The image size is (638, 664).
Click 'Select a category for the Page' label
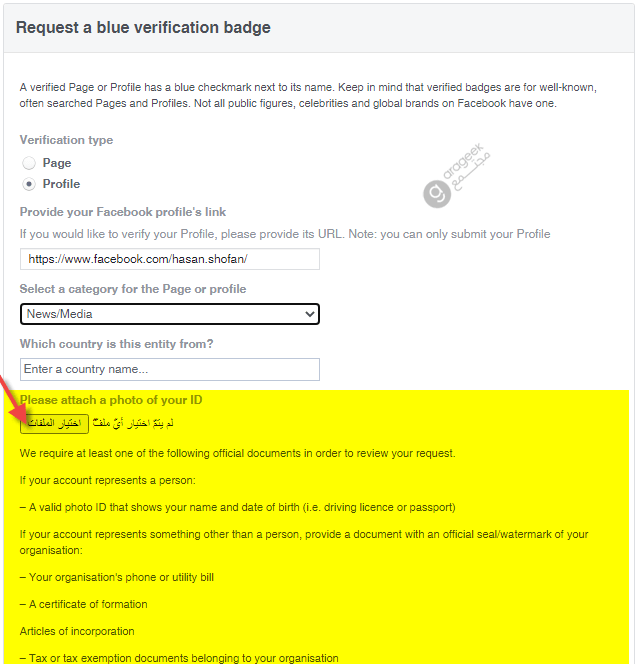tap(133, 289)
